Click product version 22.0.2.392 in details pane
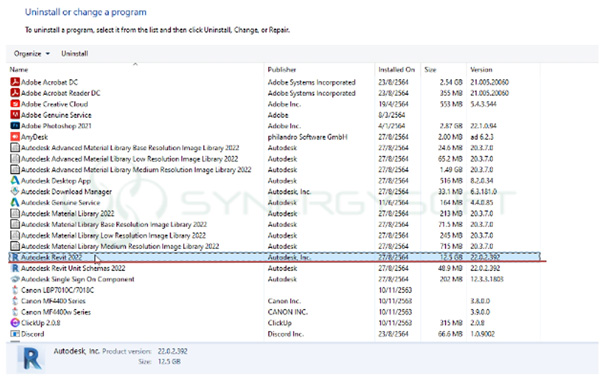 pos(173,351)
